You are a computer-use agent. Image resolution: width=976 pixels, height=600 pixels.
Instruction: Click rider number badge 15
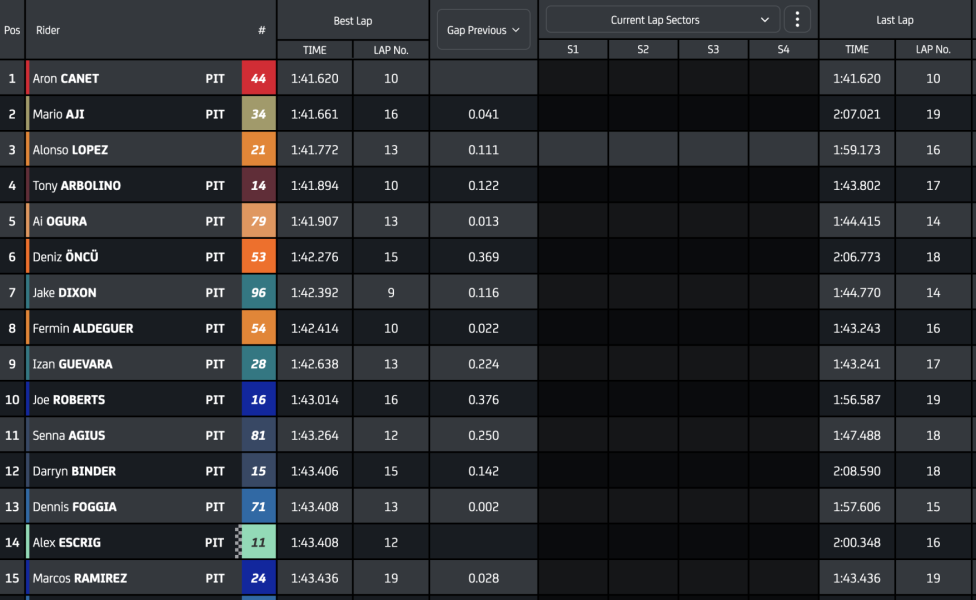pyautogui.click(x=258, y=471)
